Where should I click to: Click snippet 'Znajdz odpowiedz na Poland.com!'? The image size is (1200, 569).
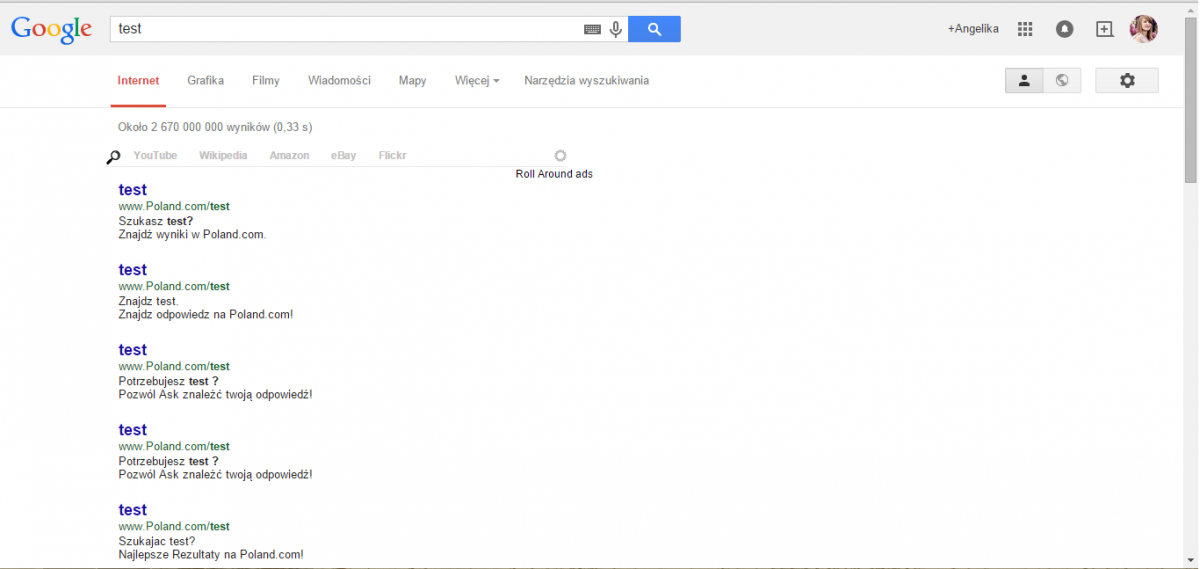(x=205, y=315)
